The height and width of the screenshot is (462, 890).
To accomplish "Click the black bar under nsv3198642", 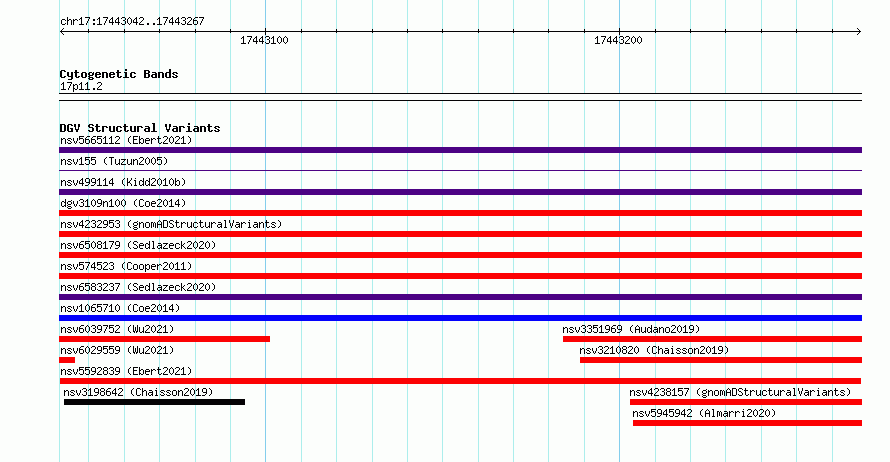I will [154, 402].
